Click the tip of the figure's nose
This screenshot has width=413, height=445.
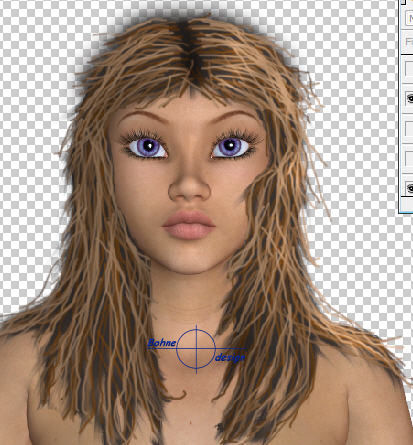tap(190, 190)
